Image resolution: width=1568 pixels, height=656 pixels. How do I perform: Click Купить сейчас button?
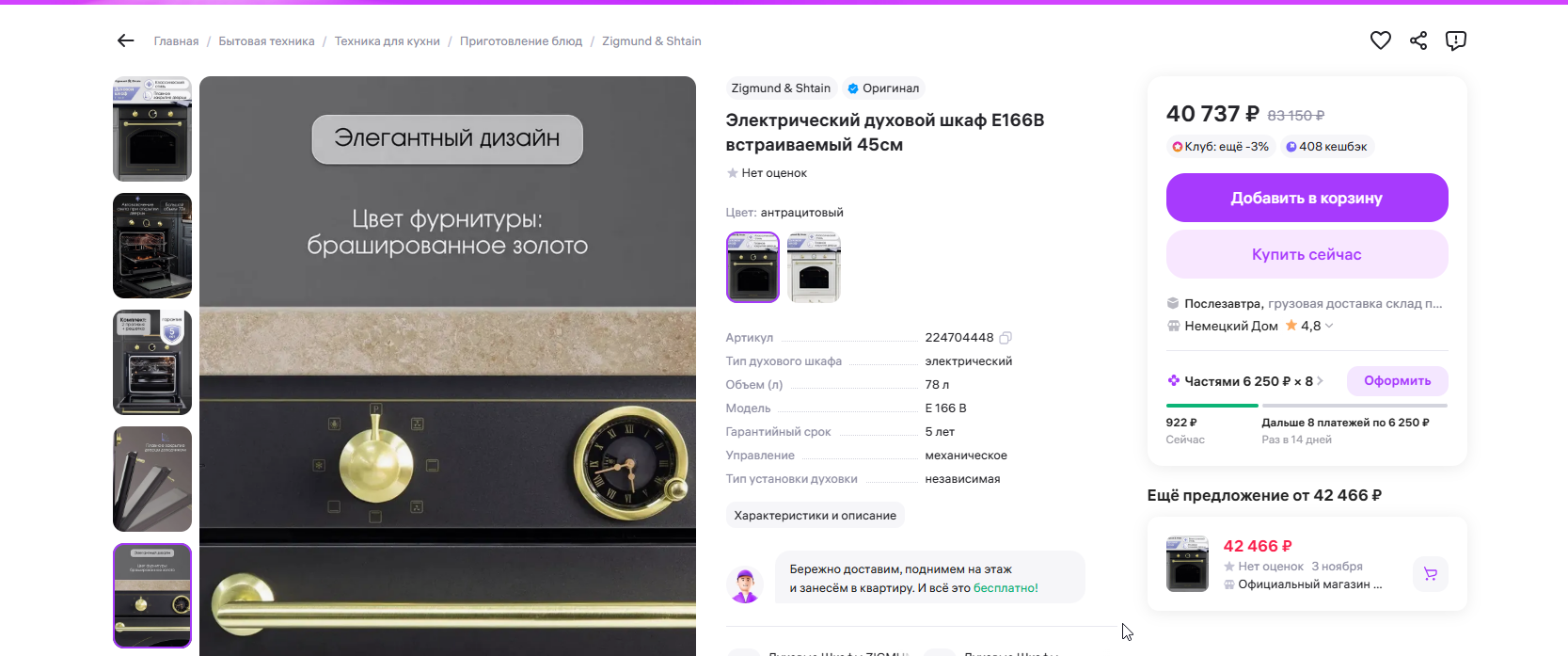(1307, 254)
